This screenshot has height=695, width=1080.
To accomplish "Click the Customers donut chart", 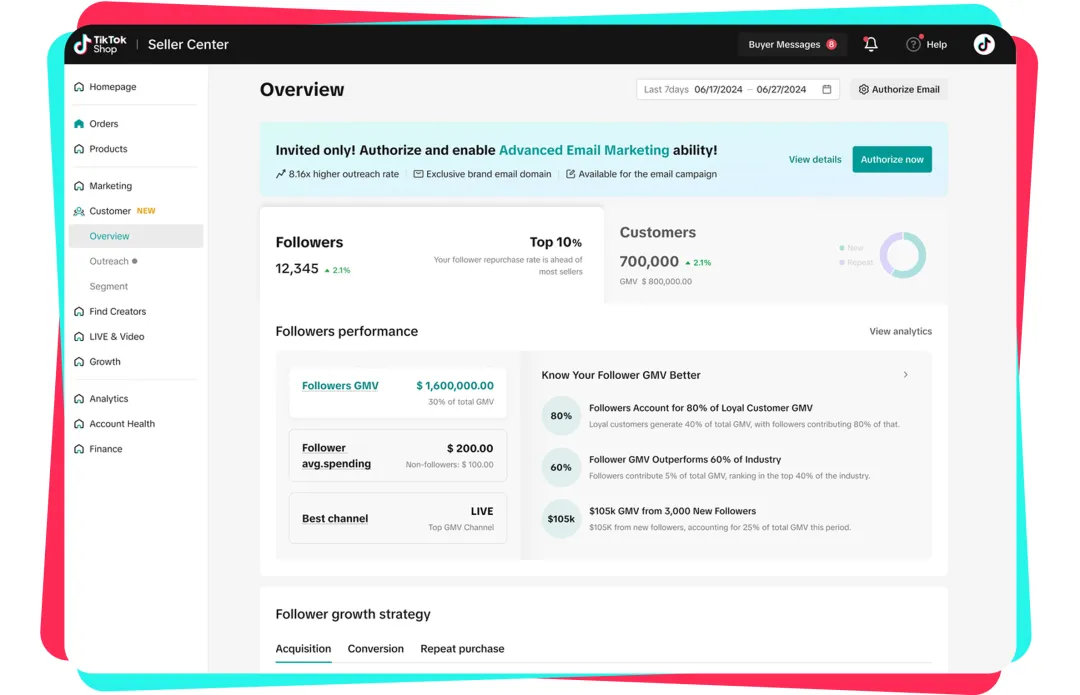I will point(902,255).
